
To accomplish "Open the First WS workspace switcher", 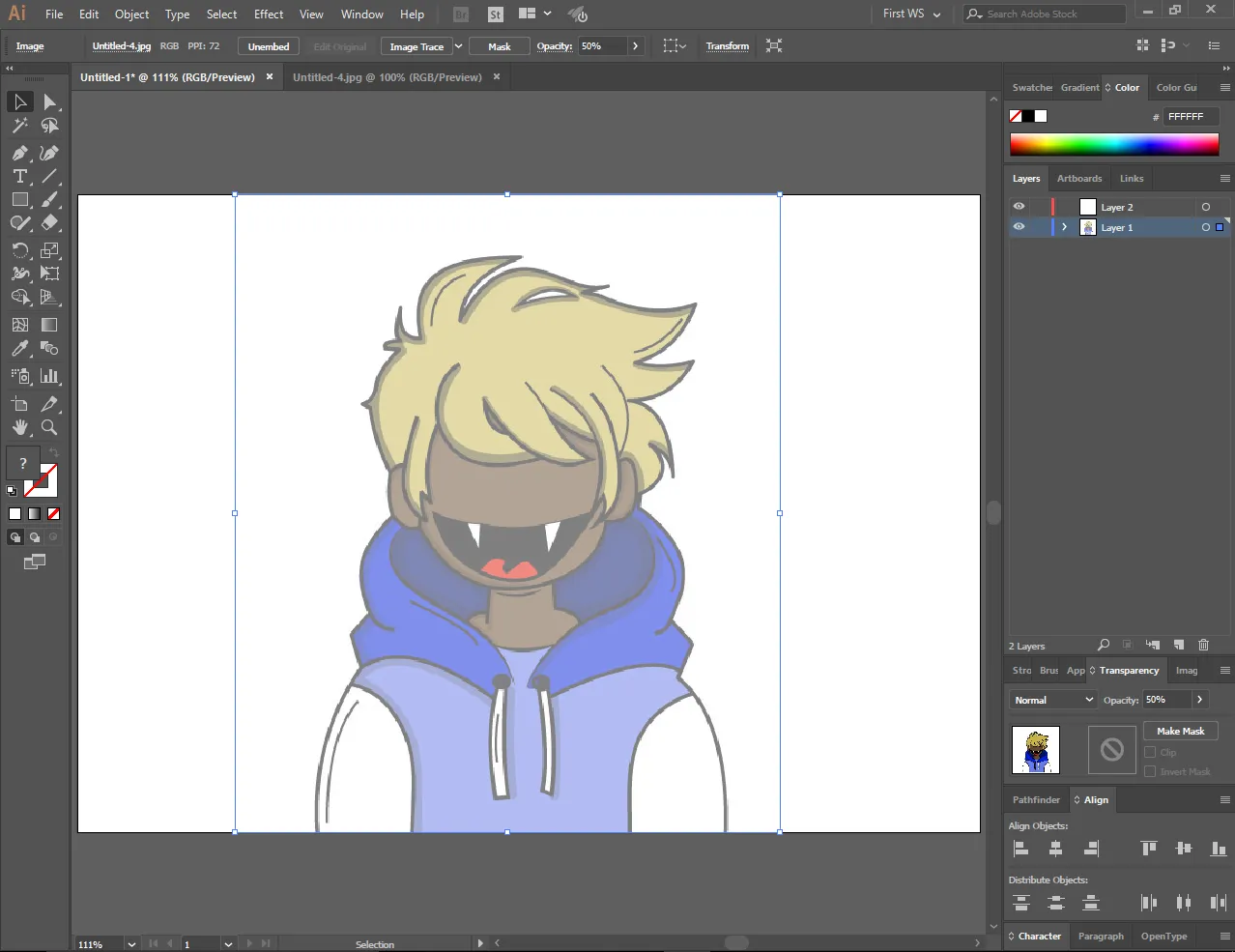I will pyautogui.click(x=911, y=14).
